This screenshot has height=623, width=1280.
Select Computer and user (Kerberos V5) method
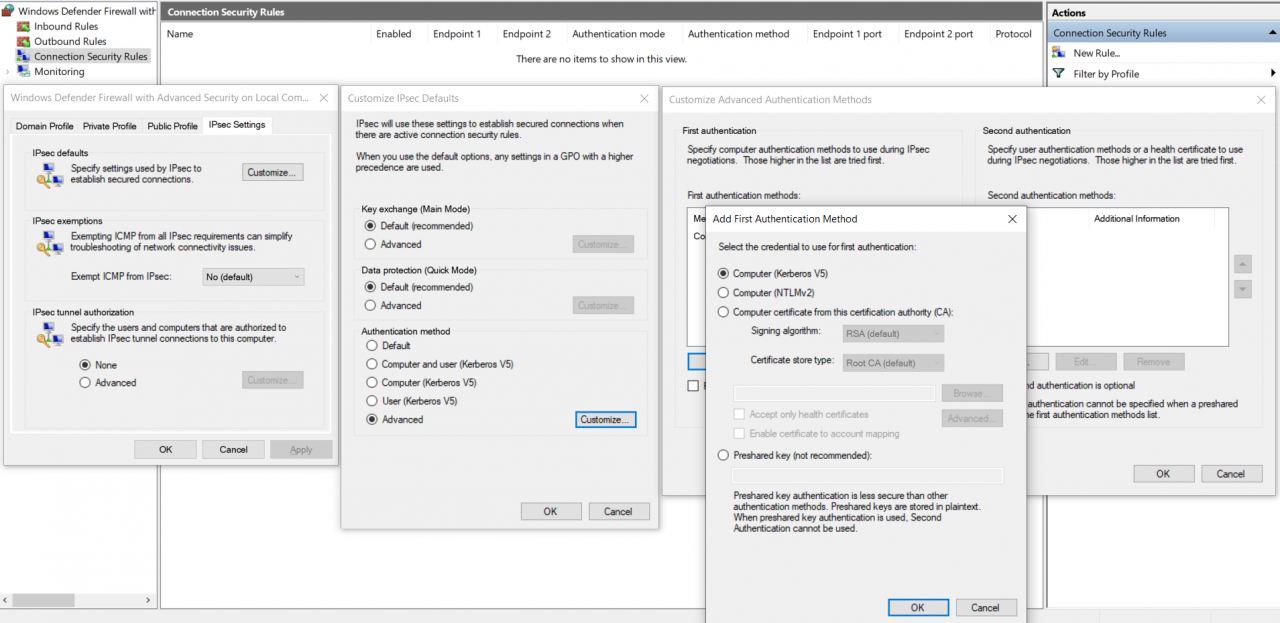point(372,364)
